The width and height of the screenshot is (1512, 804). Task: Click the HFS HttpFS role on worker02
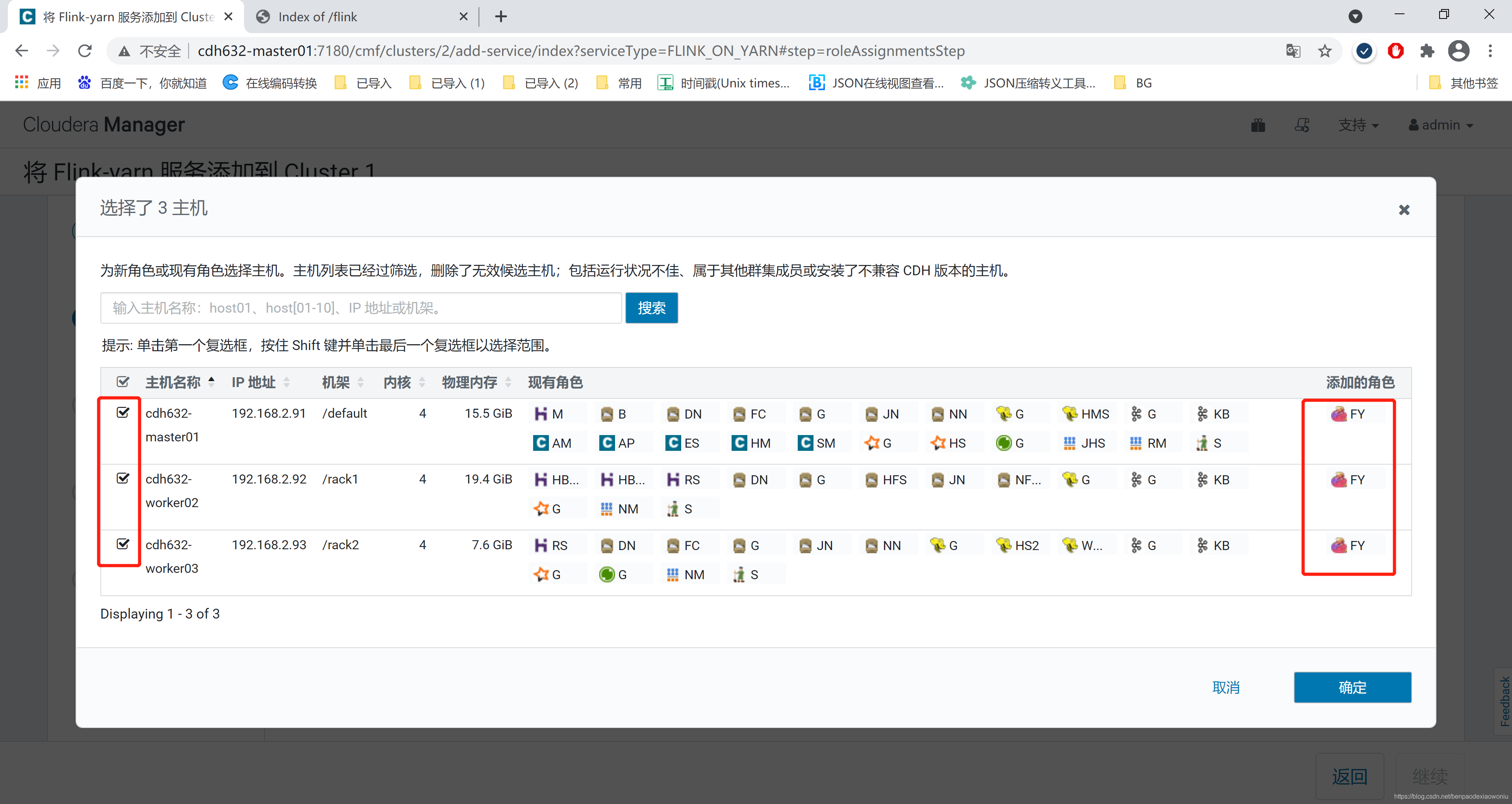pos(886,480)
